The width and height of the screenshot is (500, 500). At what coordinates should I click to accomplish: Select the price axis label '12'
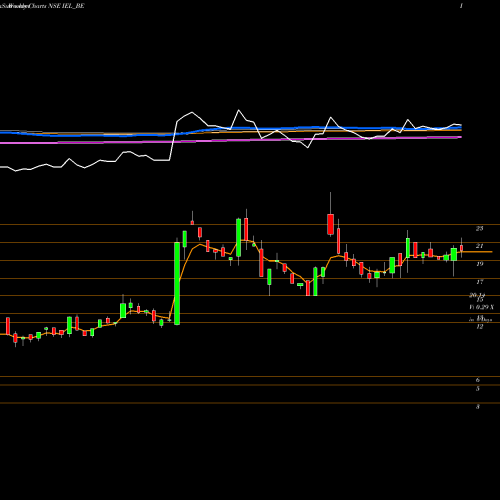(x=479, y=327)
